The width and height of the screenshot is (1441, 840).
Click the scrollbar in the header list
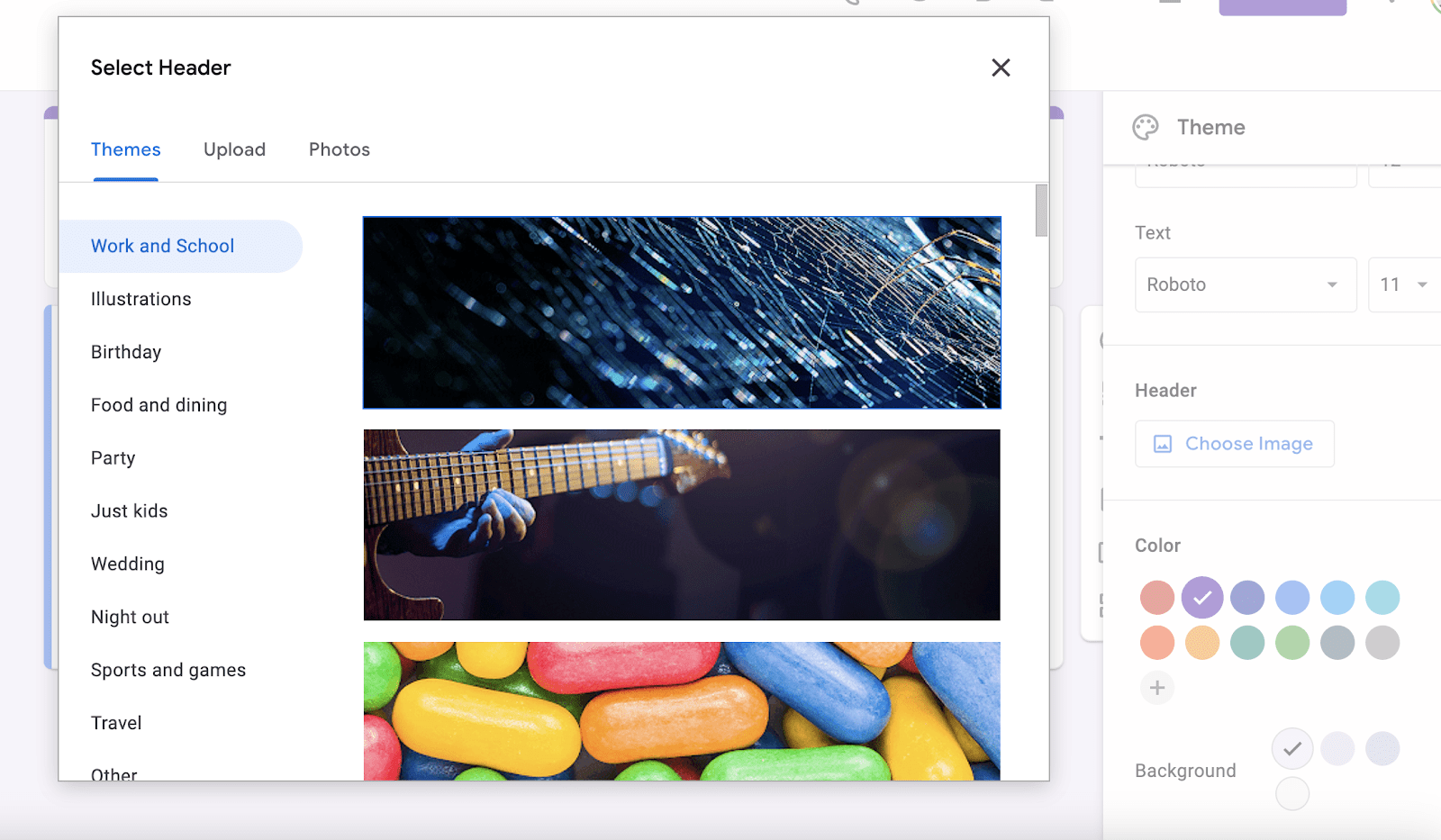pos(1042,212)
